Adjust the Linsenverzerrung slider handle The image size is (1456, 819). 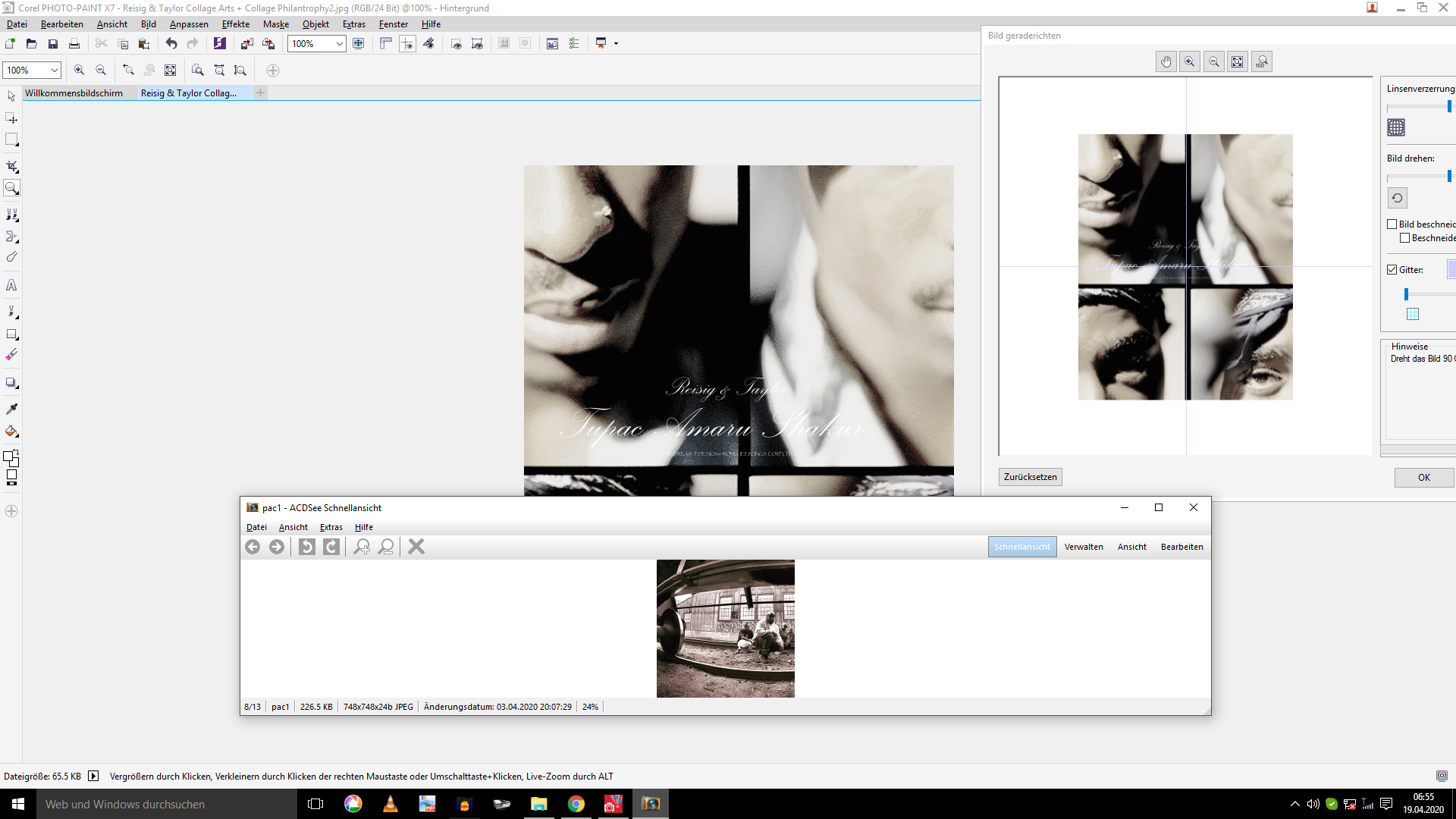(1449, 107)
